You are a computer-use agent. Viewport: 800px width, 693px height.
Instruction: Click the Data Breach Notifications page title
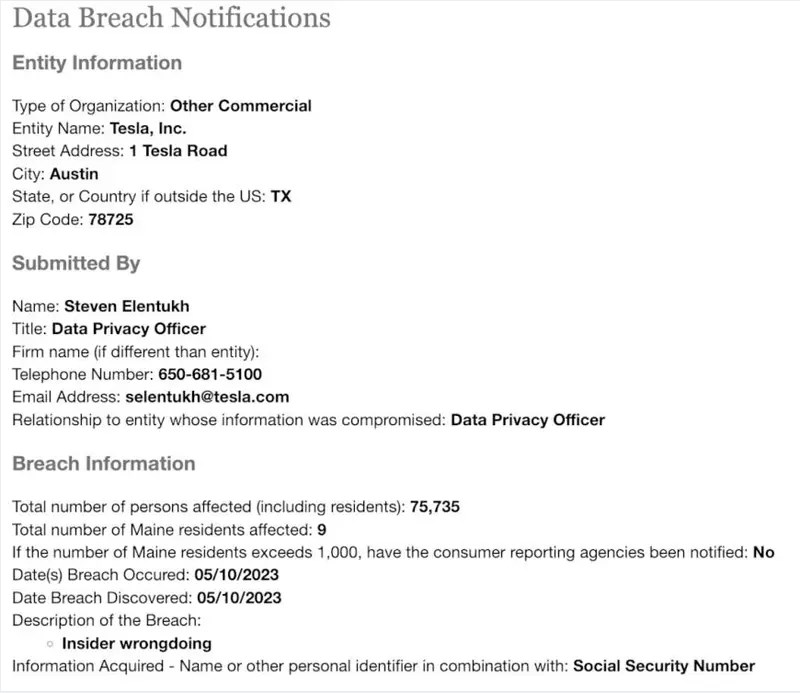(x=171, y=18)
